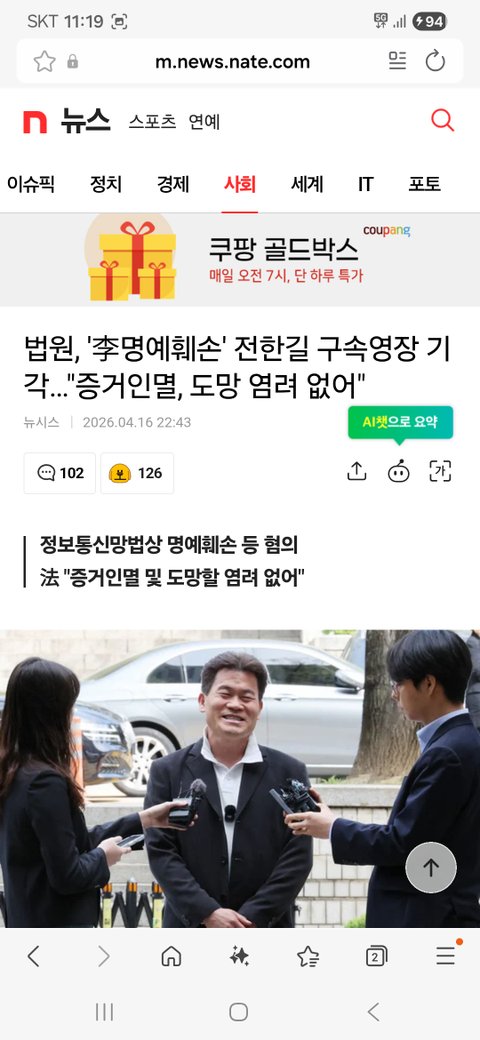Viewport: 480px width, 1040px height.
Task: Open the AI chatbot robot icon
Action: click(x=398, y=472)
